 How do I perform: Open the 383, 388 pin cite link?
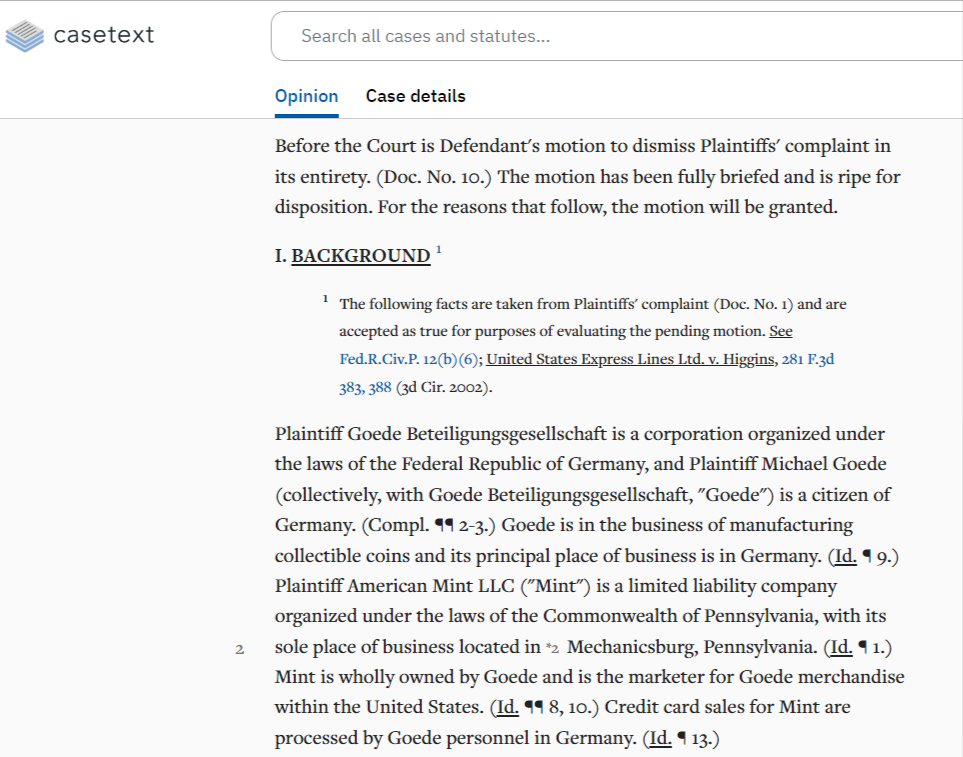point(365,387)
